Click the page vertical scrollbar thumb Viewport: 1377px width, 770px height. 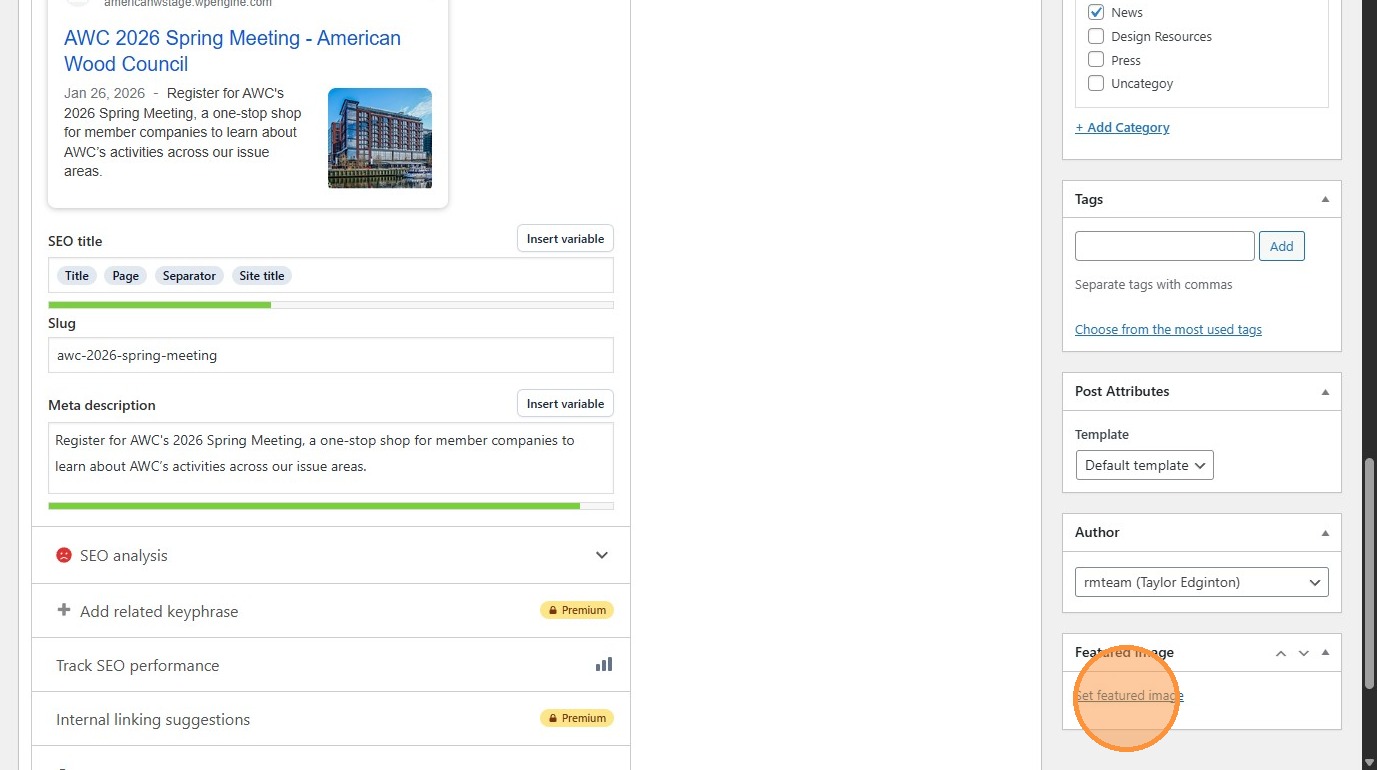[1369, 573]
